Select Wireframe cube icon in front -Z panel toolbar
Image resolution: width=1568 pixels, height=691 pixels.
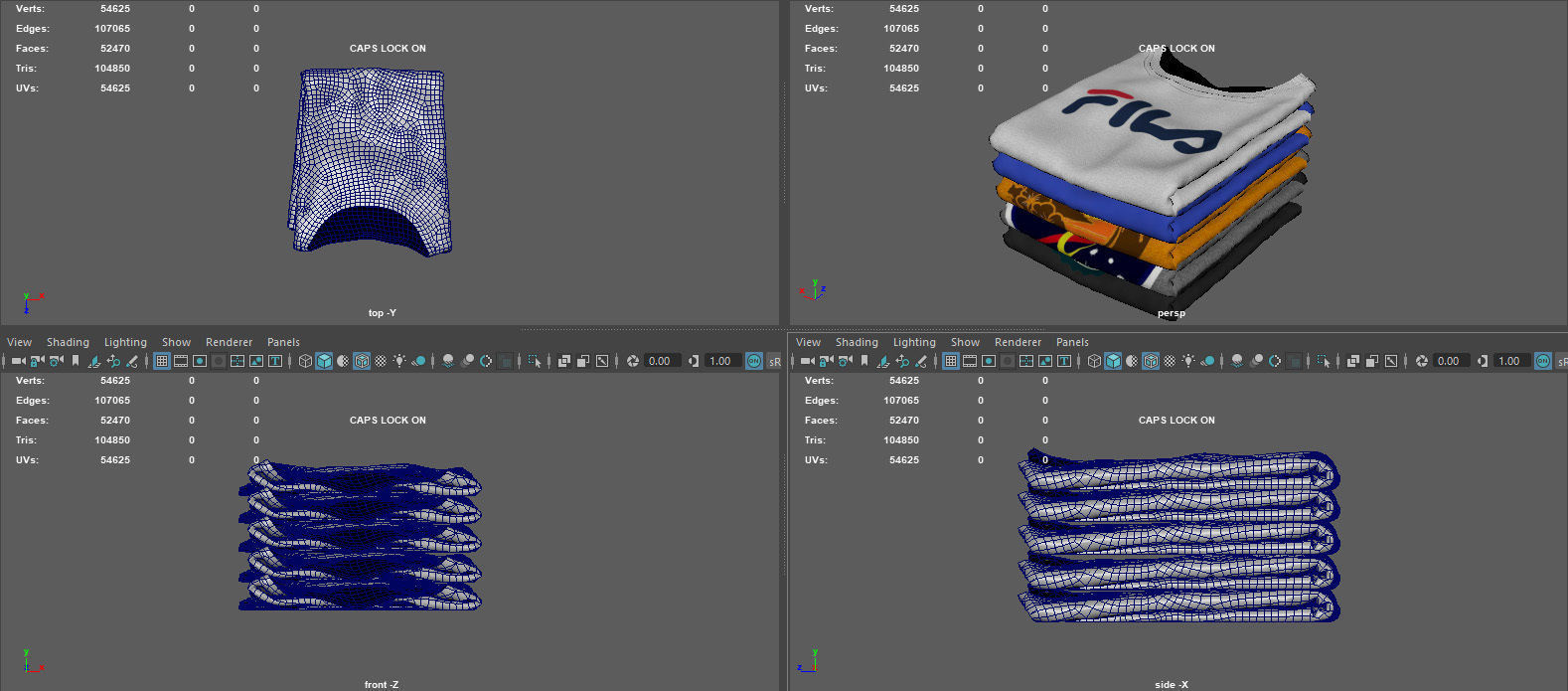pyautogui.click(x=305, y=361)
